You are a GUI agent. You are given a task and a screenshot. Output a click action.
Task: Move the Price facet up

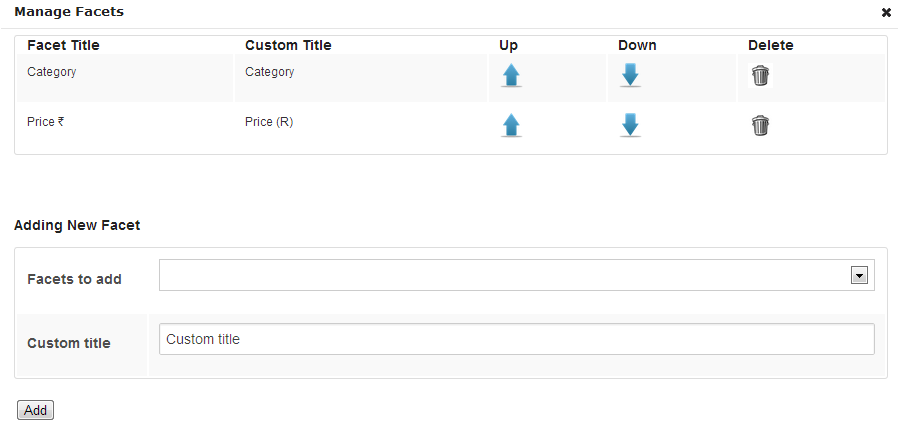tap(511, 125)
